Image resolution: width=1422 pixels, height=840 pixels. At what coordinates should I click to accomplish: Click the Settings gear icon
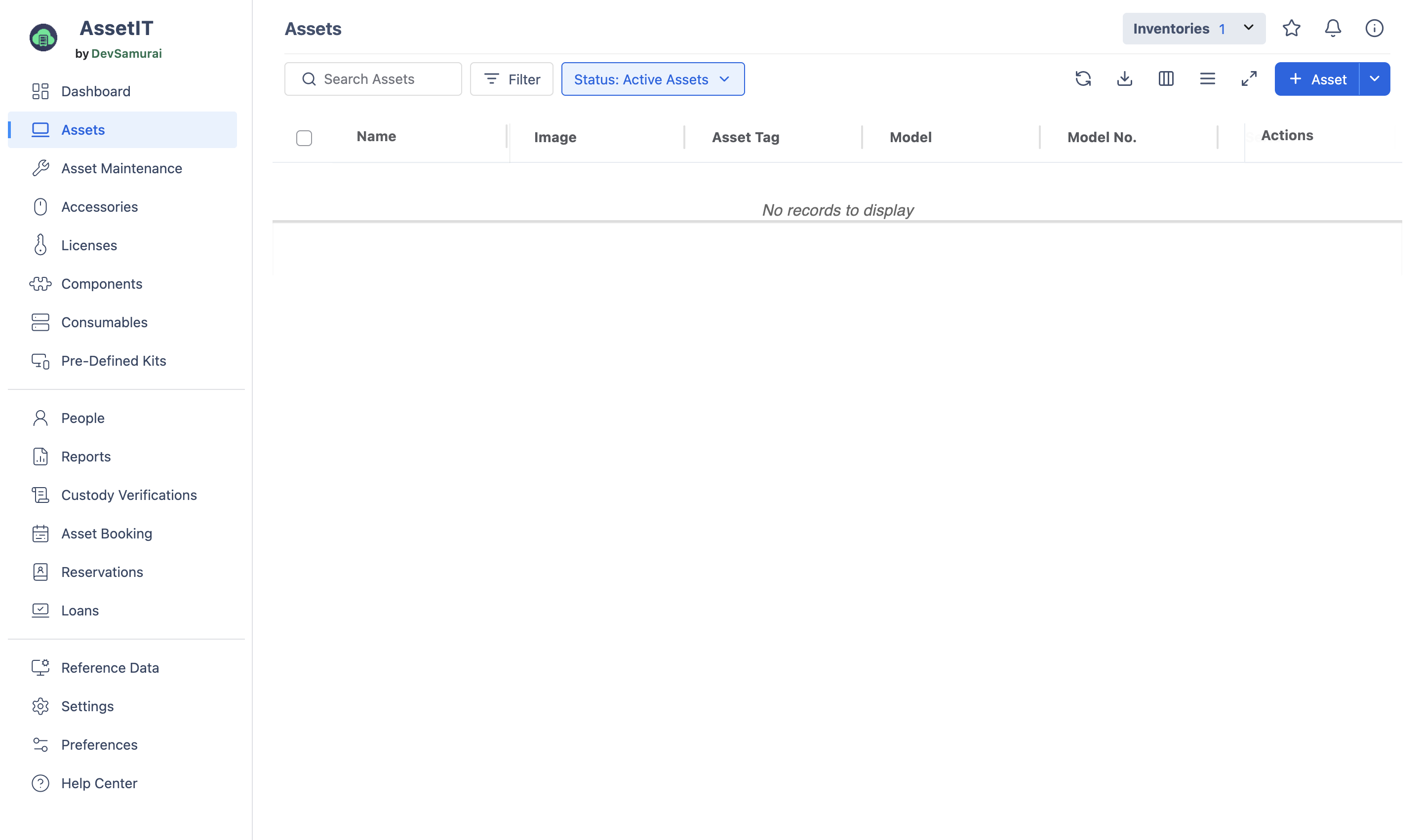pos(40,706)
